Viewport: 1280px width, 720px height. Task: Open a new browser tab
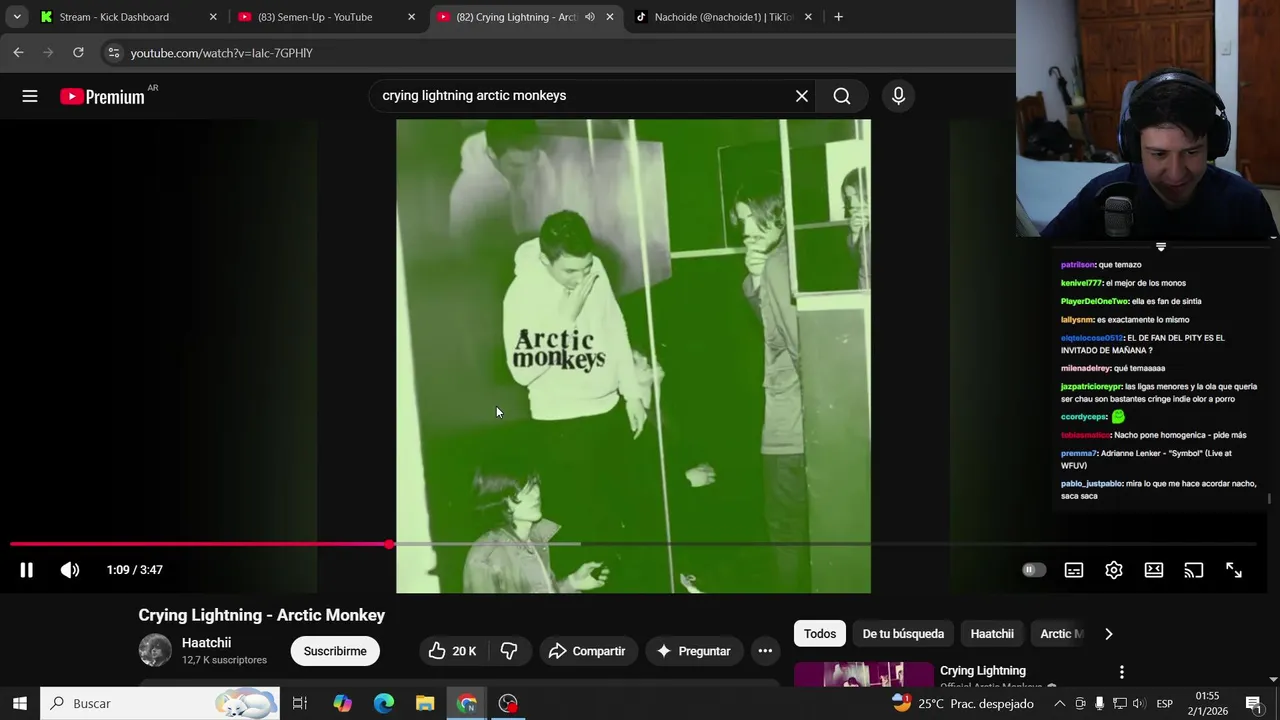(x=838, y=17)
